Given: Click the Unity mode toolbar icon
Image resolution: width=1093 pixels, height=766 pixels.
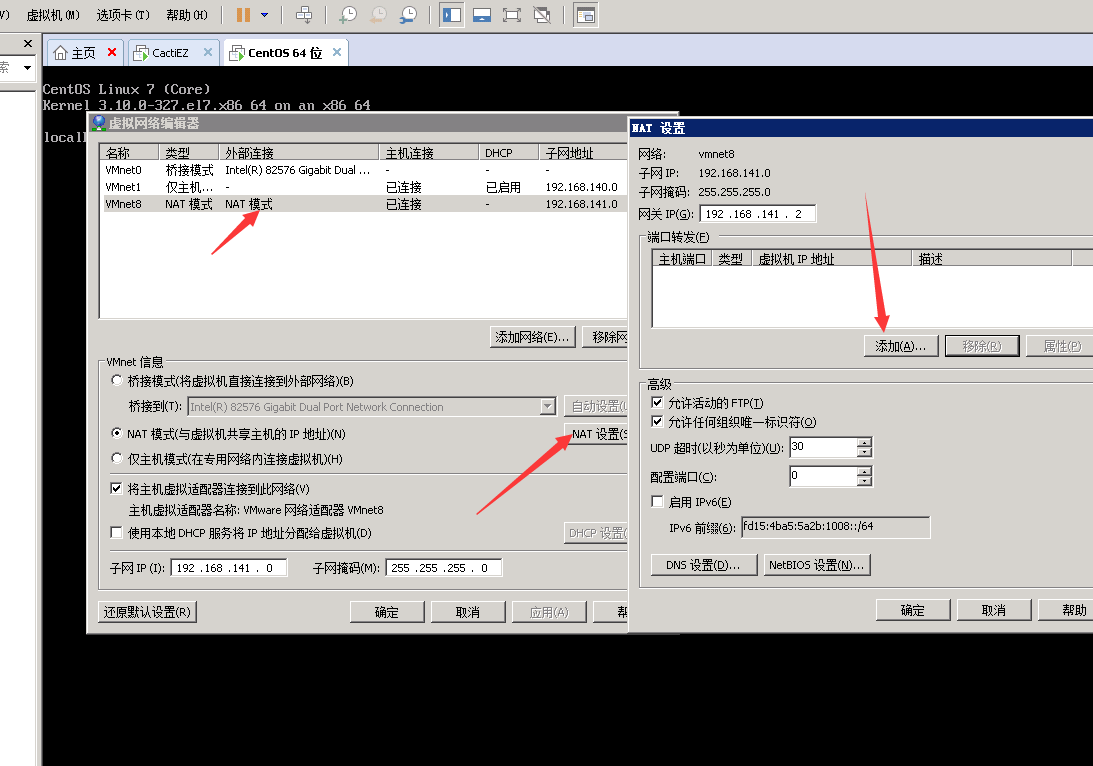Looking at the screenshot, I should pos(542,15).
